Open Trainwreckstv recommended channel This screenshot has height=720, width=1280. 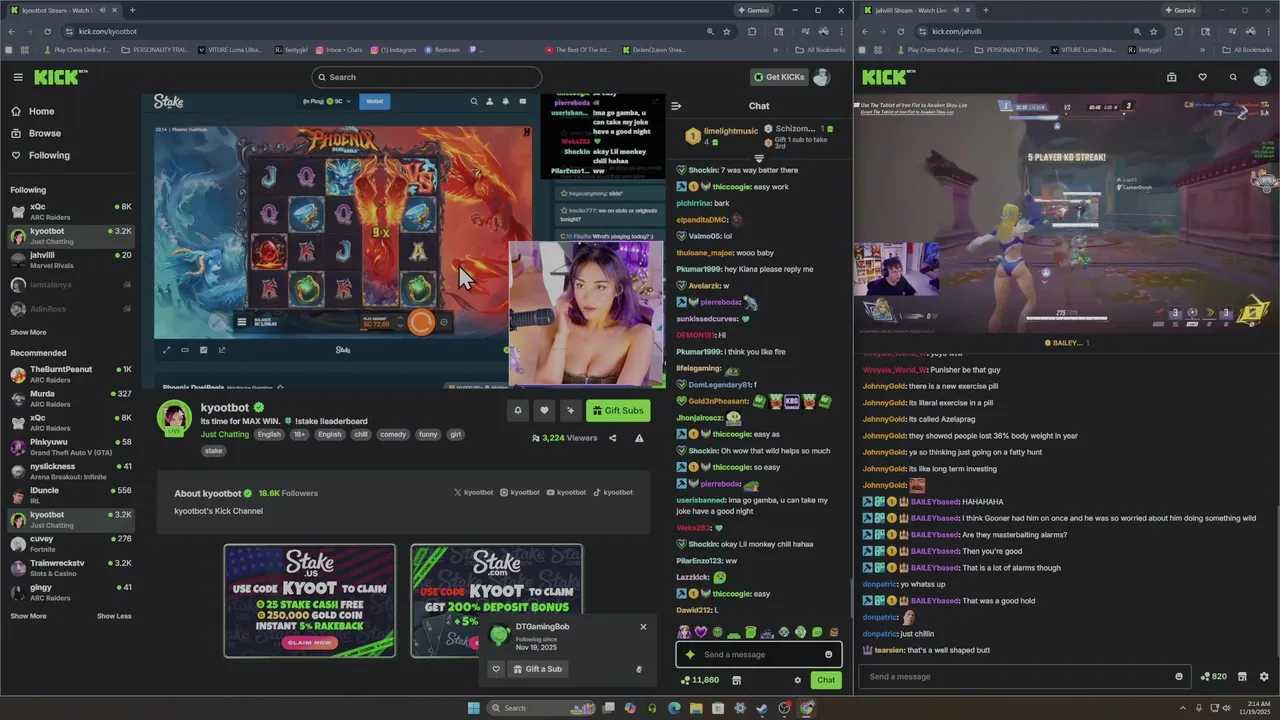70,567
